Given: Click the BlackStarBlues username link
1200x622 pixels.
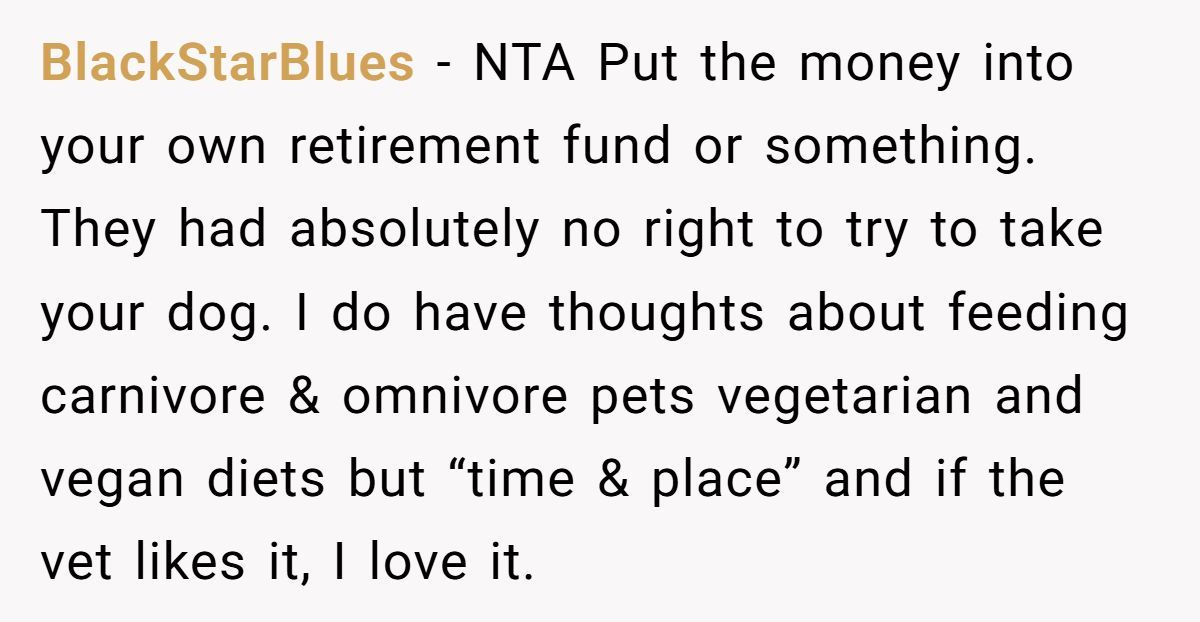Looking at the screenshot, I should pos(227,65).
